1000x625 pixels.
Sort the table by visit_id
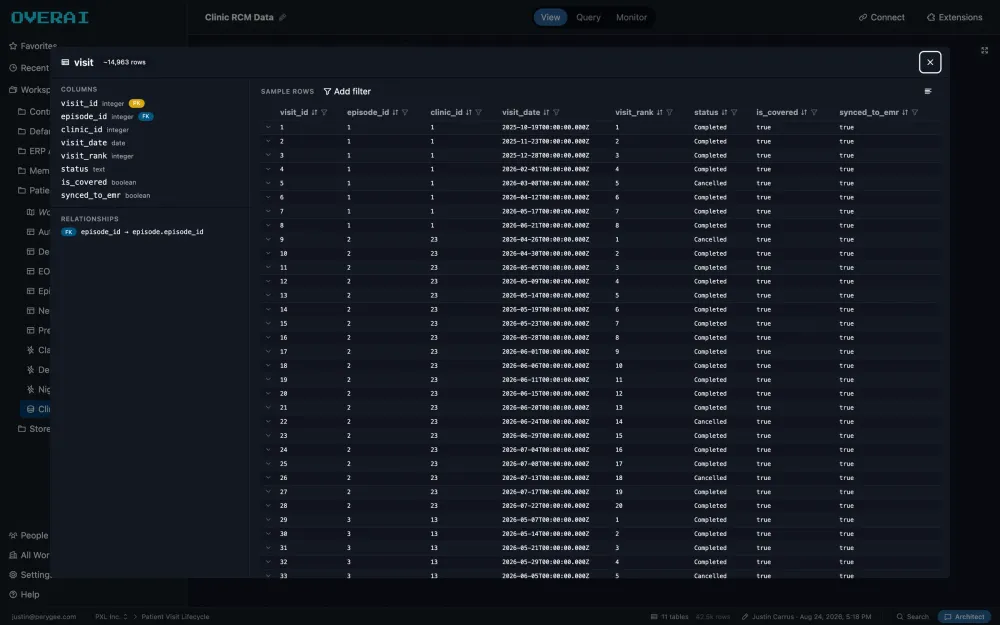pos(314,112)
